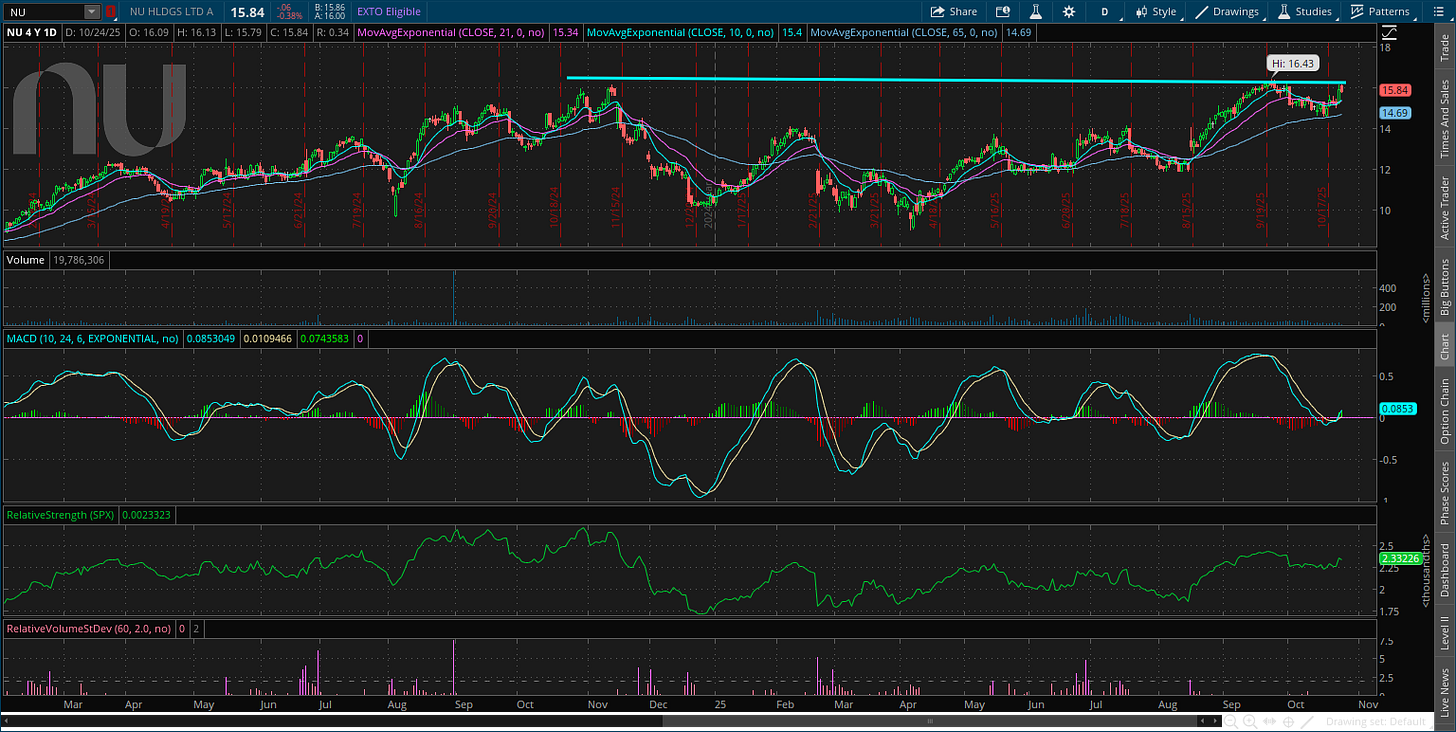The height and width of the screenshot is (732, 1456).
Task: Open the Trade side tab
Action: [1444, 47]
